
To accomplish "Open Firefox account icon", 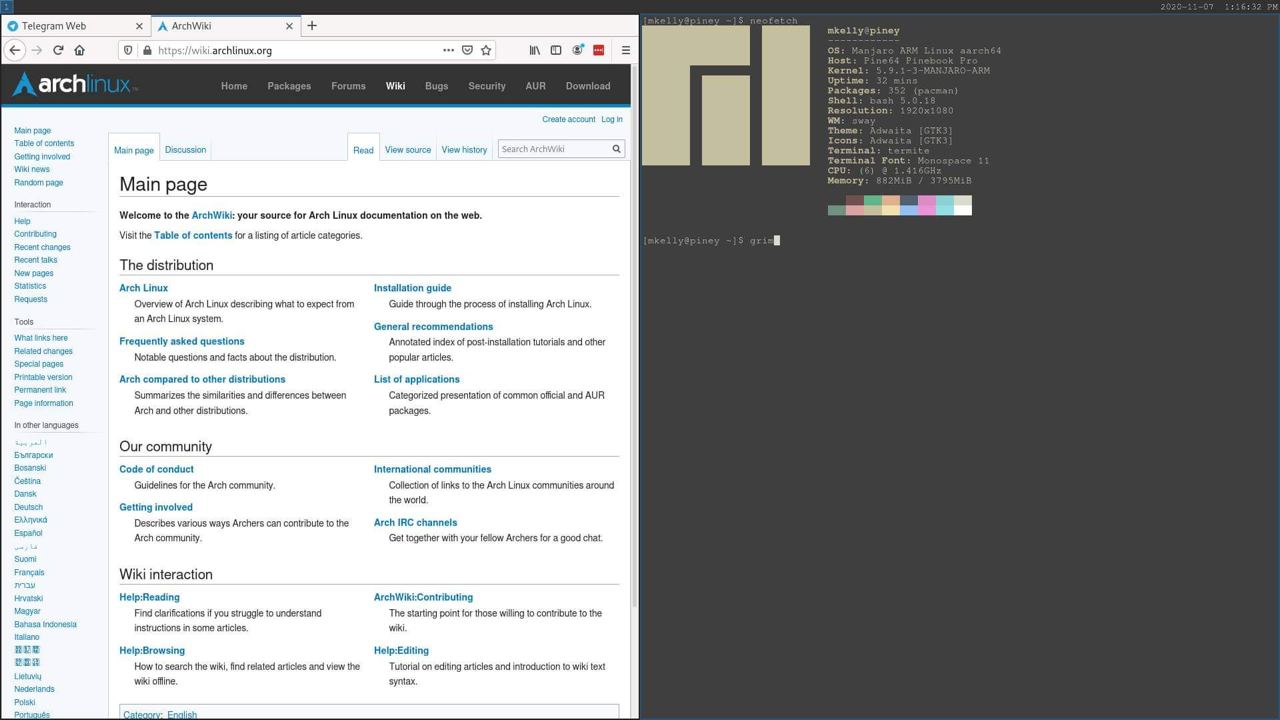I will [577, 50].
